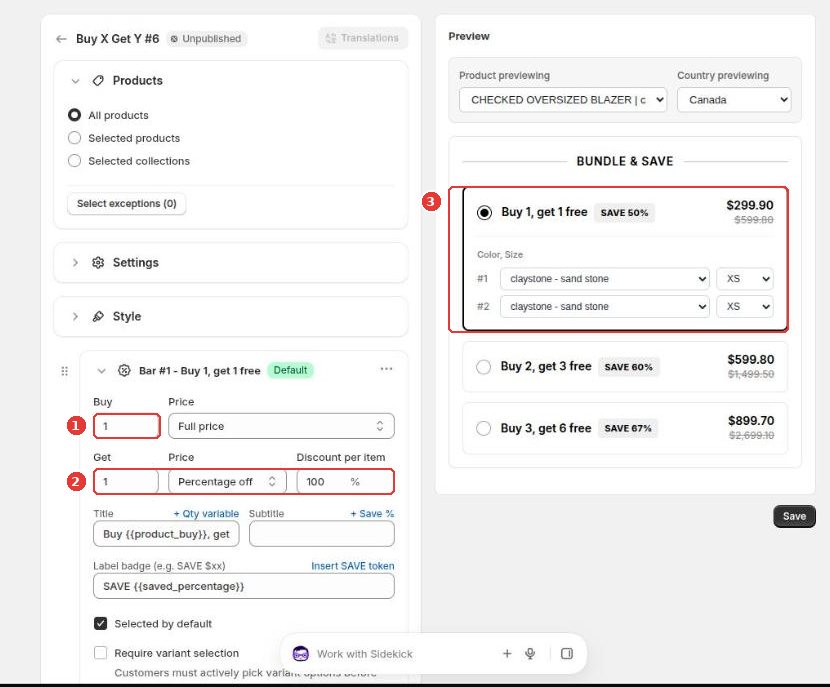Click the struck-through $2,699.10 price
This screenshot has width=830, height=687.
tap(751, 435)
